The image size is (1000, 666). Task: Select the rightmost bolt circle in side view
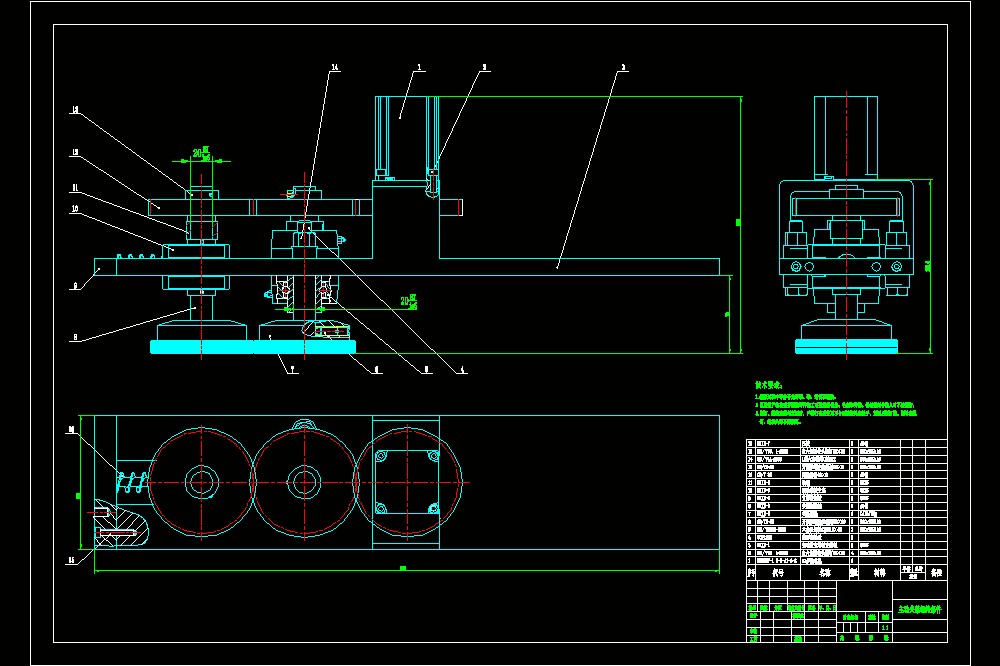[897, 267]
